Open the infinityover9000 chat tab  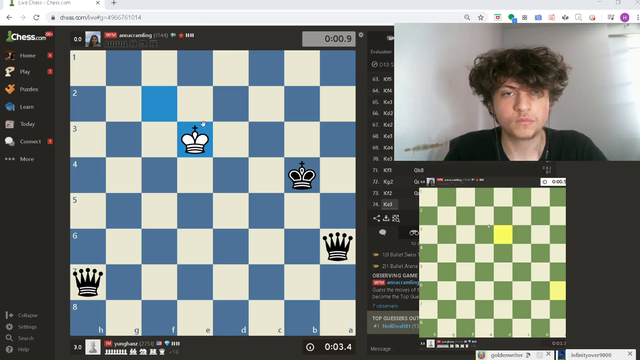tap(591, 355)
